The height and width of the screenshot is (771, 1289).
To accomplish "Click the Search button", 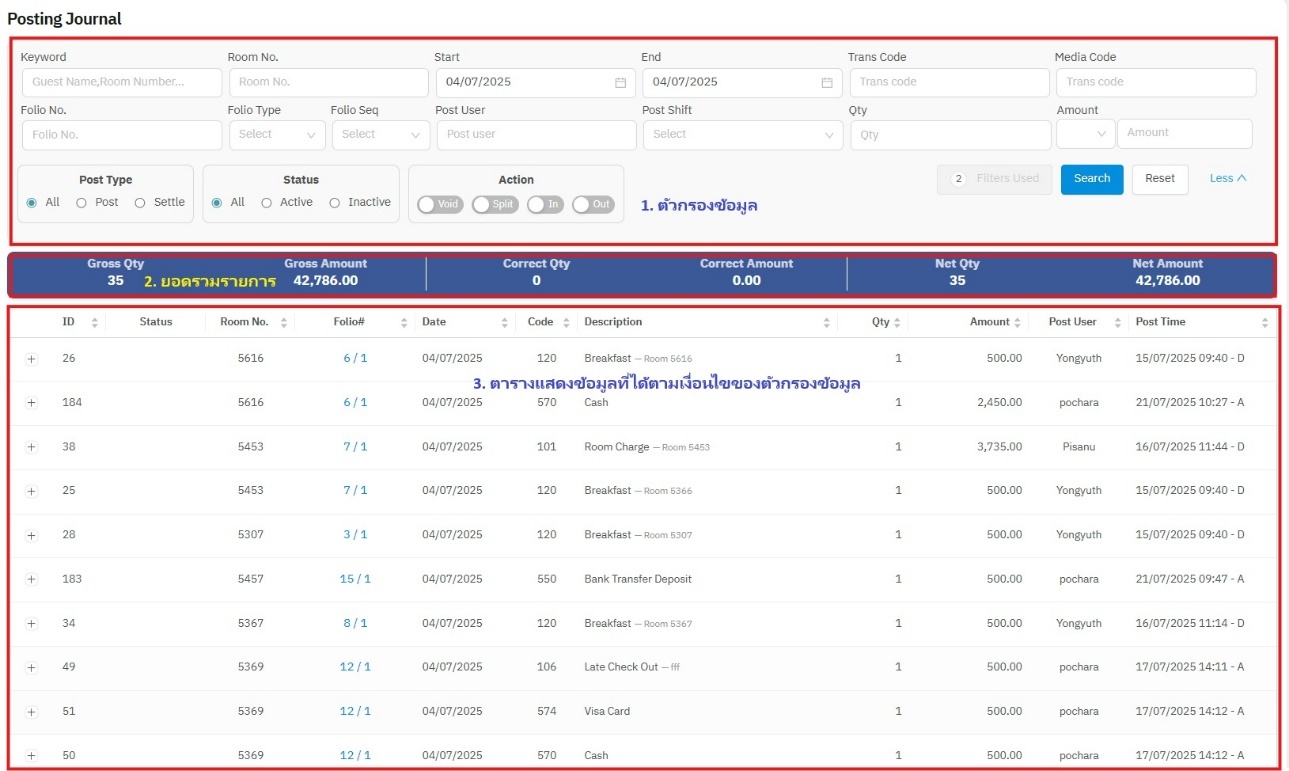I will pos(1091,179).
